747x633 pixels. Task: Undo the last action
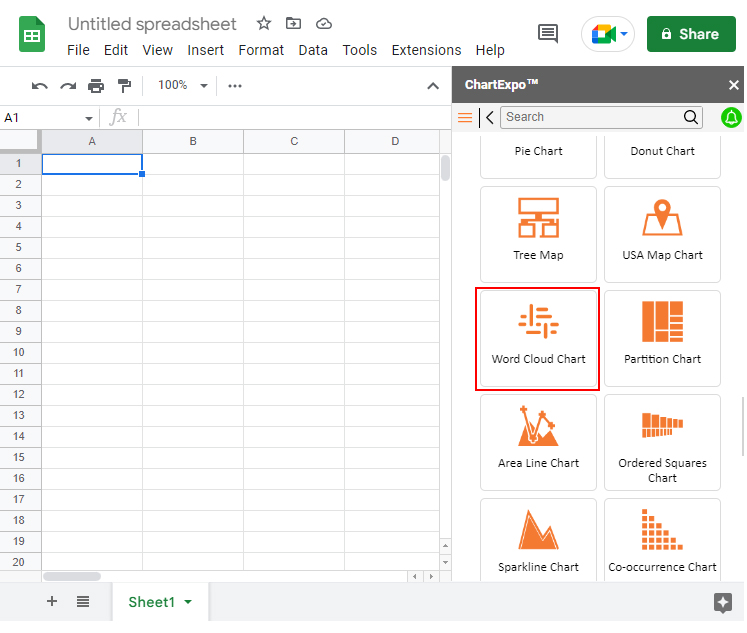40,86
